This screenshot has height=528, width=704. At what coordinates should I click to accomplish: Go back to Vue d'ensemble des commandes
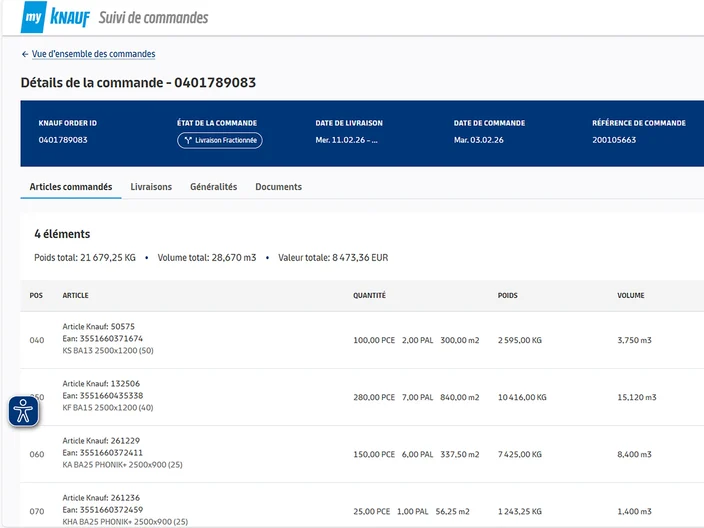pyautogui.click(x=93, y=54)
